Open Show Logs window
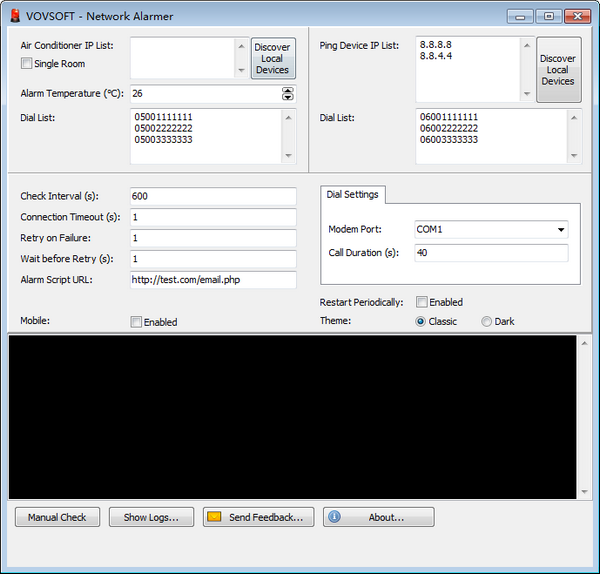600x574 pixels. [151, 517]
